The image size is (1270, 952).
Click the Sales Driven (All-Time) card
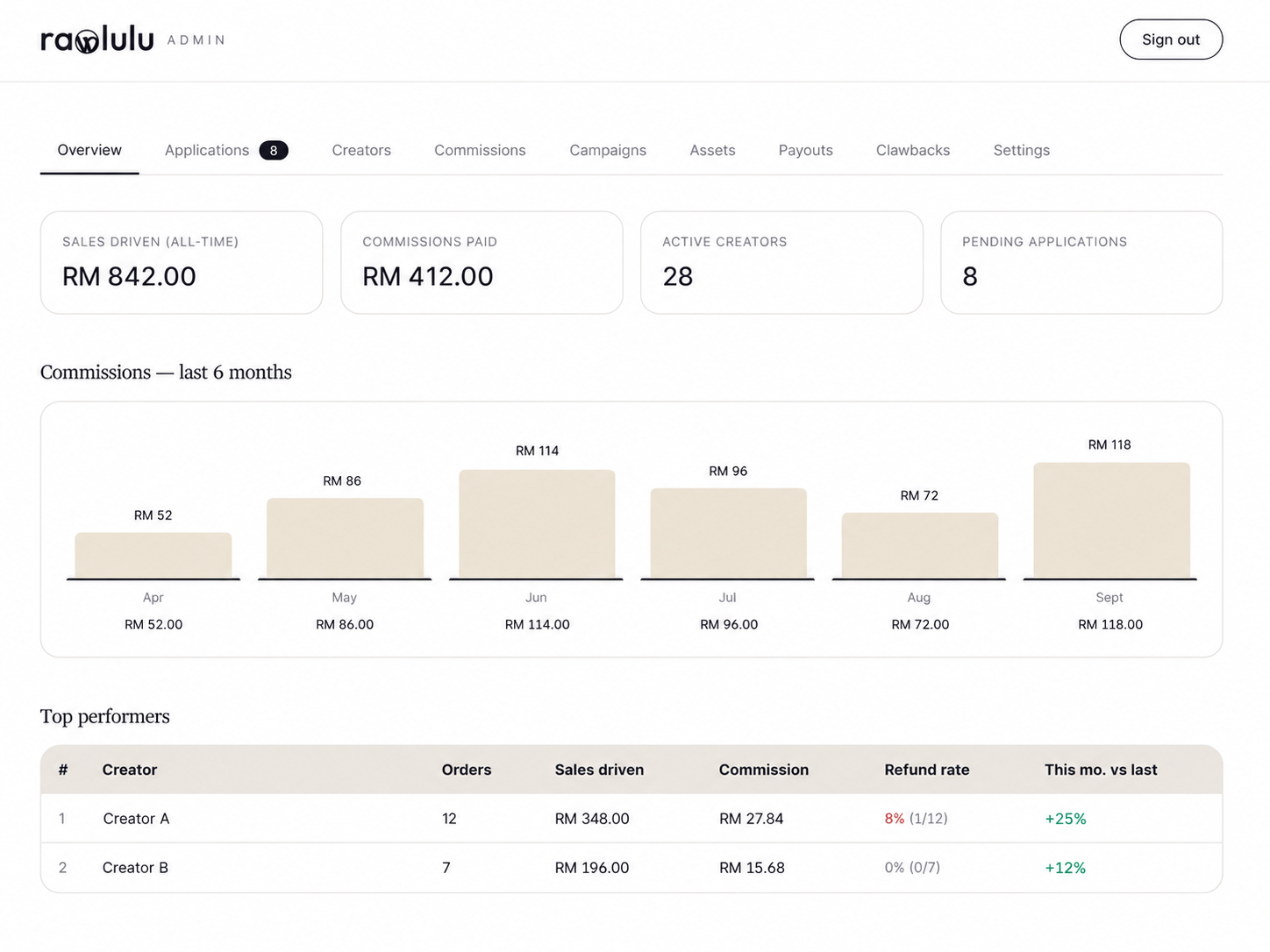182,262
